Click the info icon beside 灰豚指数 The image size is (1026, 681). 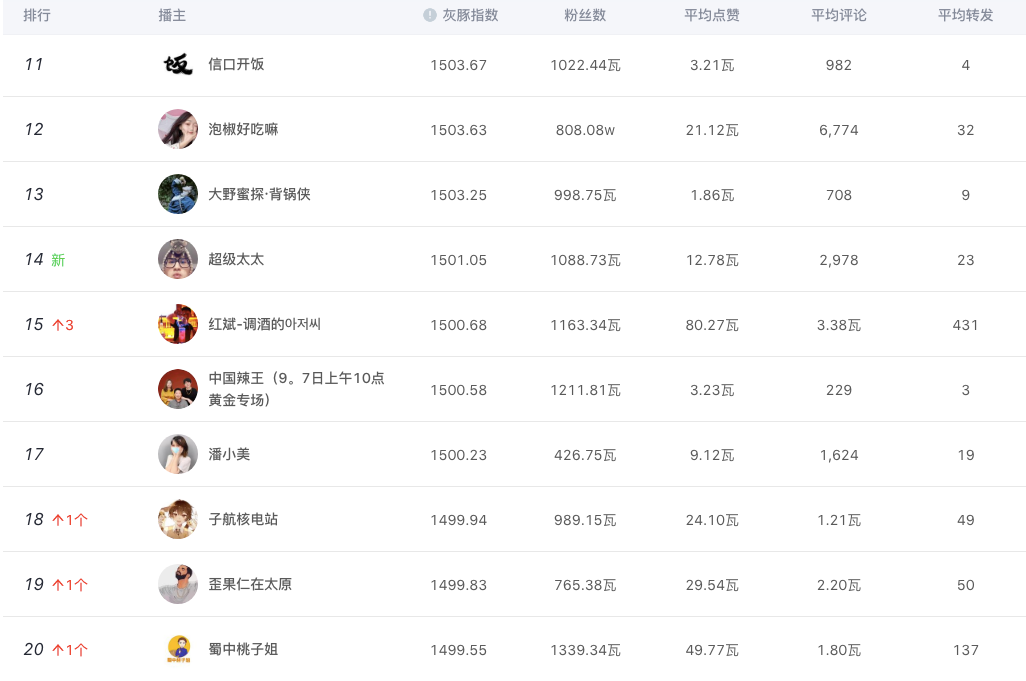430,16
